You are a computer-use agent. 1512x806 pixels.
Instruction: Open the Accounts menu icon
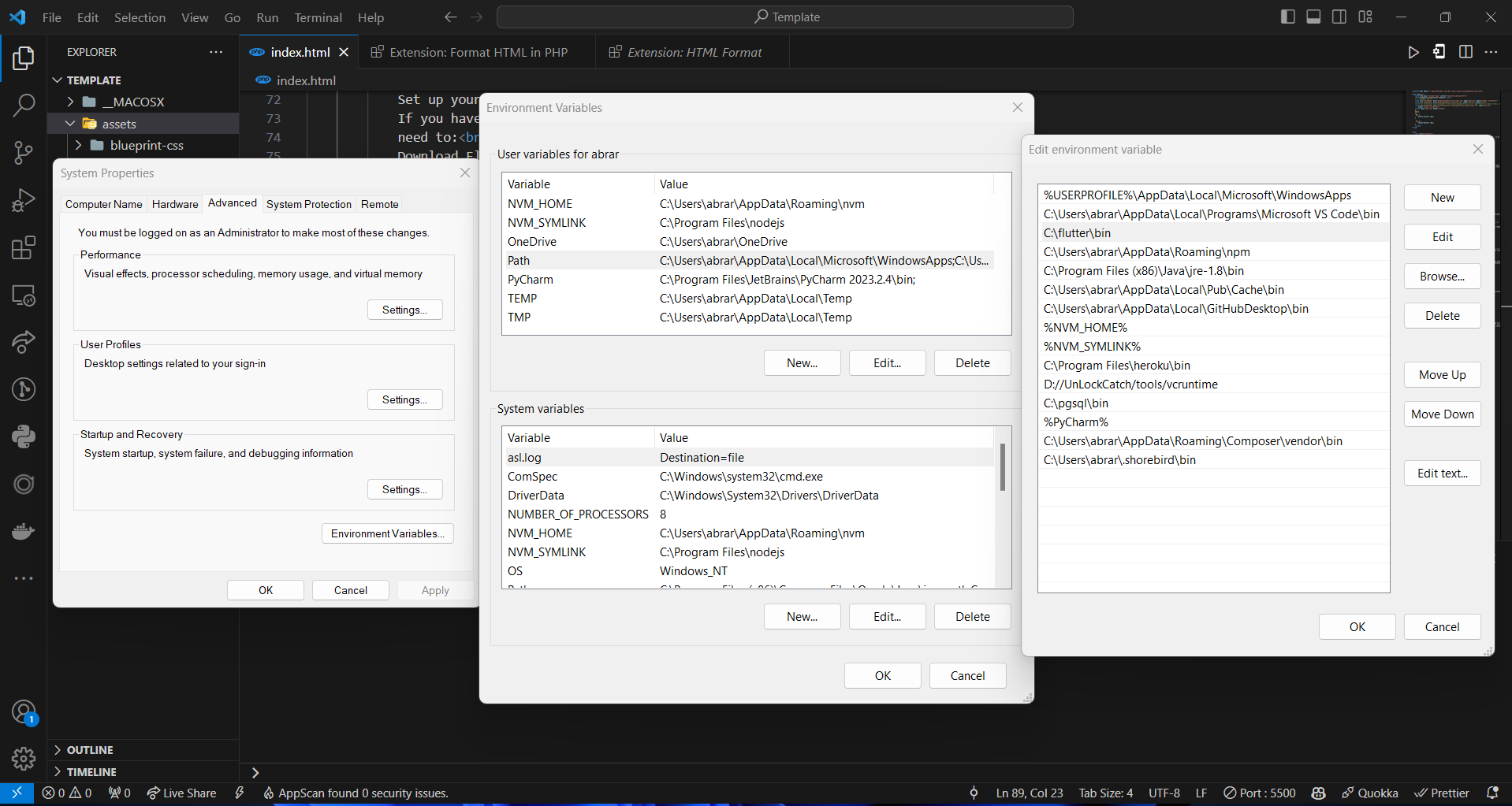24,711
